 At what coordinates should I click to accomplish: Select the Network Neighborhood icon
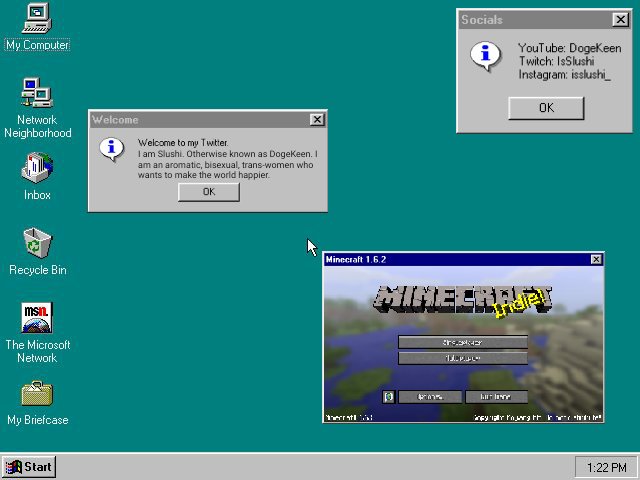37,93
